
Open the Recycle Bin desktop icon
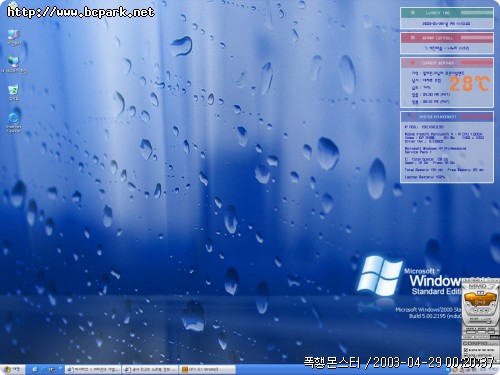[x=13, y=93]
